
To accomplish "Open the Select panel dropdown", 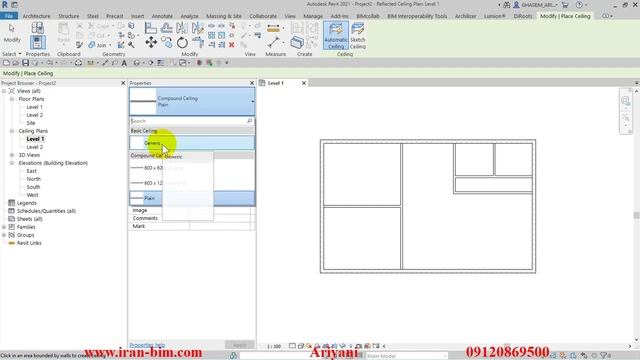I will [11, 54].
